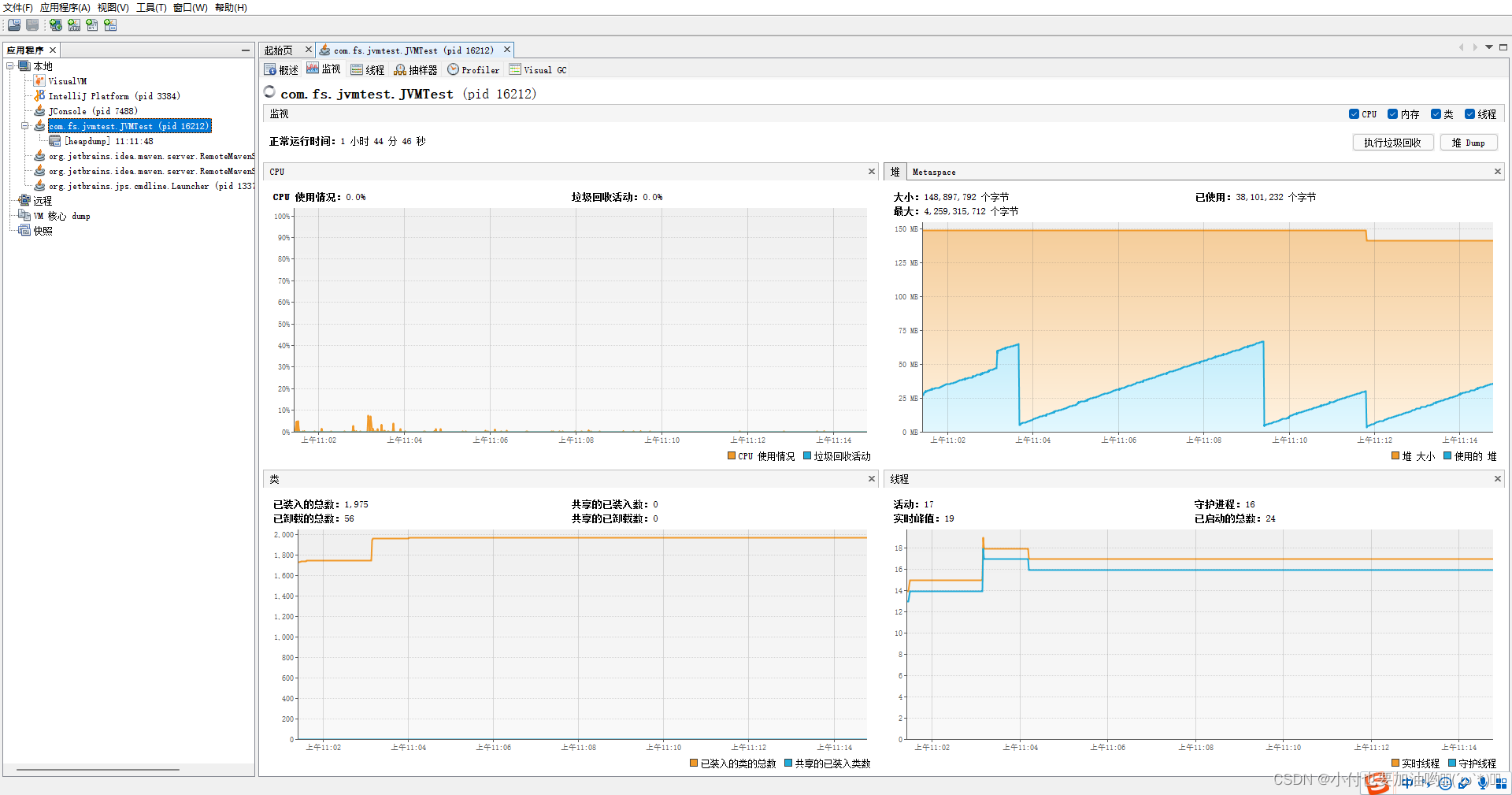
Task: Click the Sogou input method logo
Action: click(x=1378, y=783)
